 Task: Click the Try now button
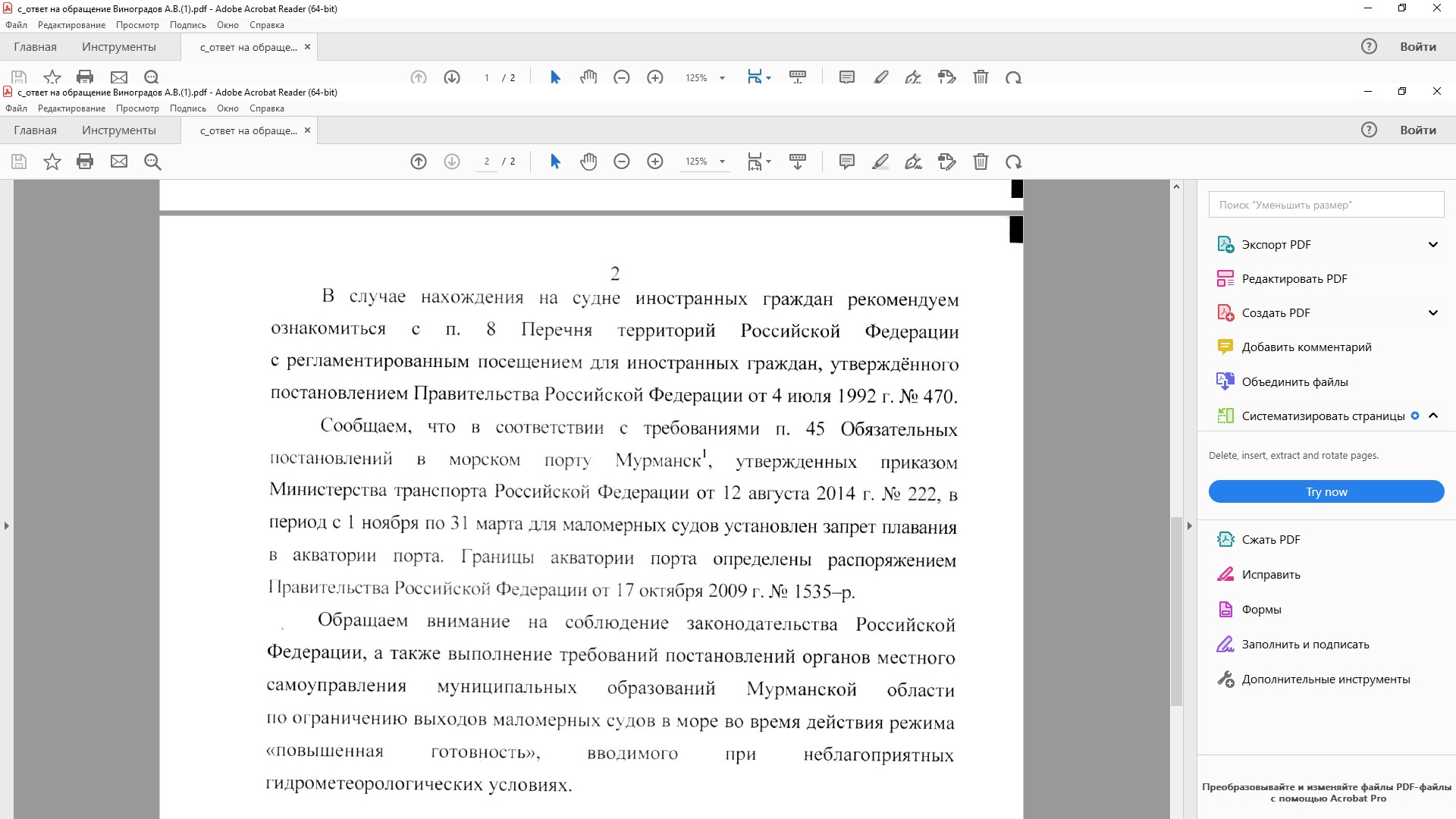pos(1326,491)
